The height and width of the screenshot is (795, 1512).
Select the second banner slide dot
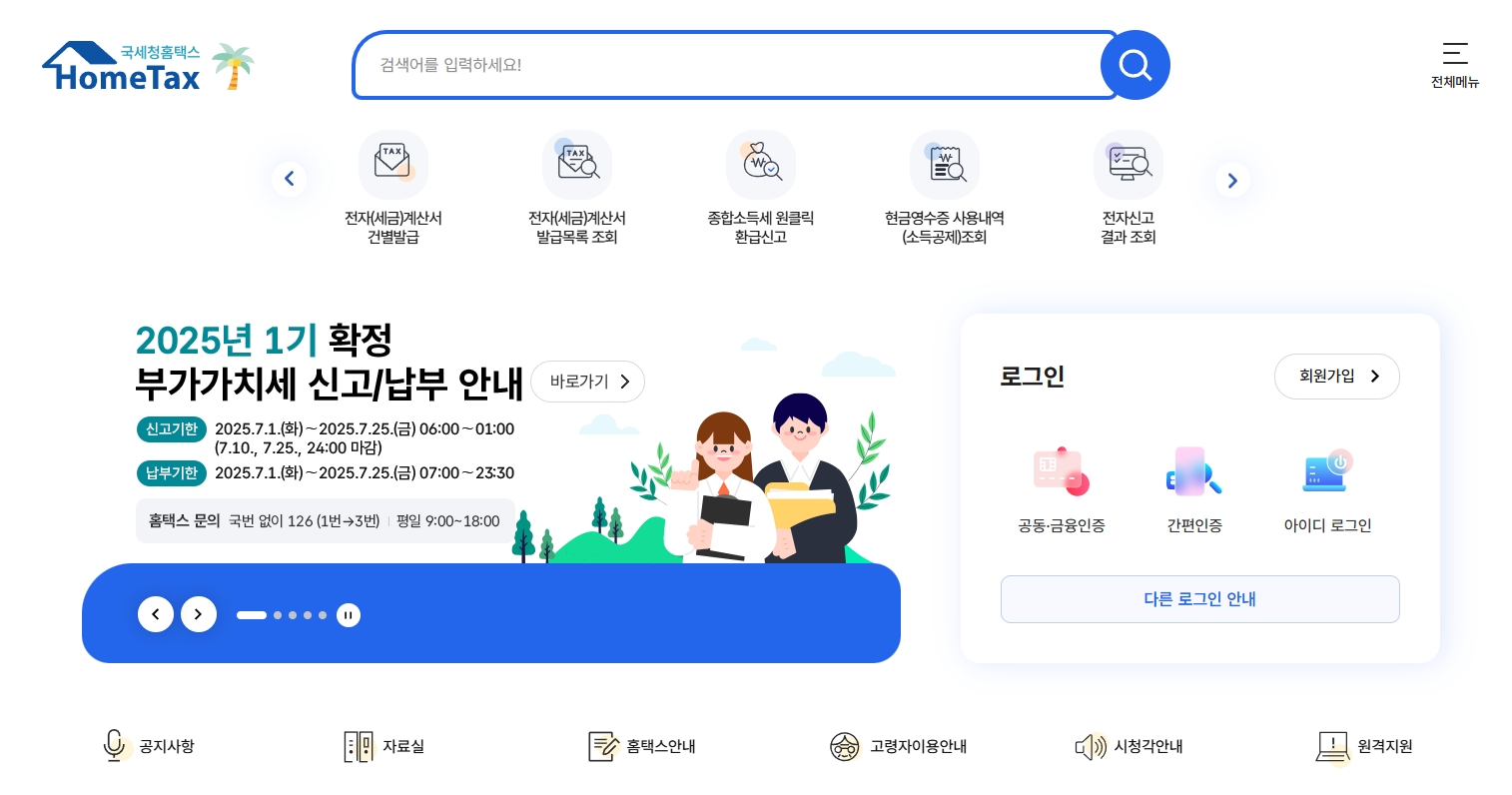point(278,615)
